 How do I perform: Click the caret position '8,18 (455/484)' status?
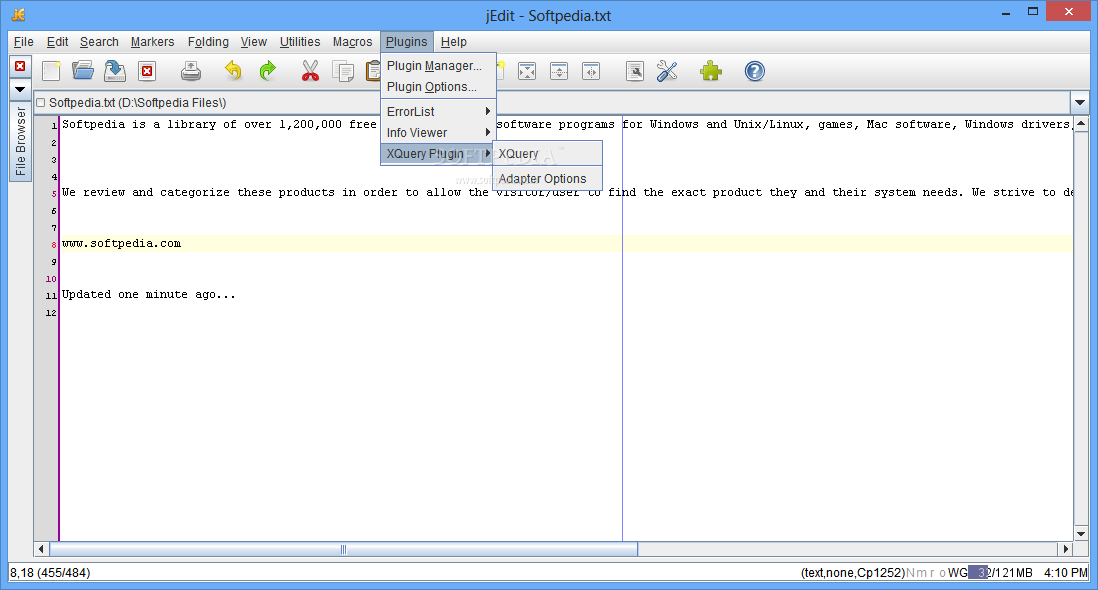[x=50, y=573]
